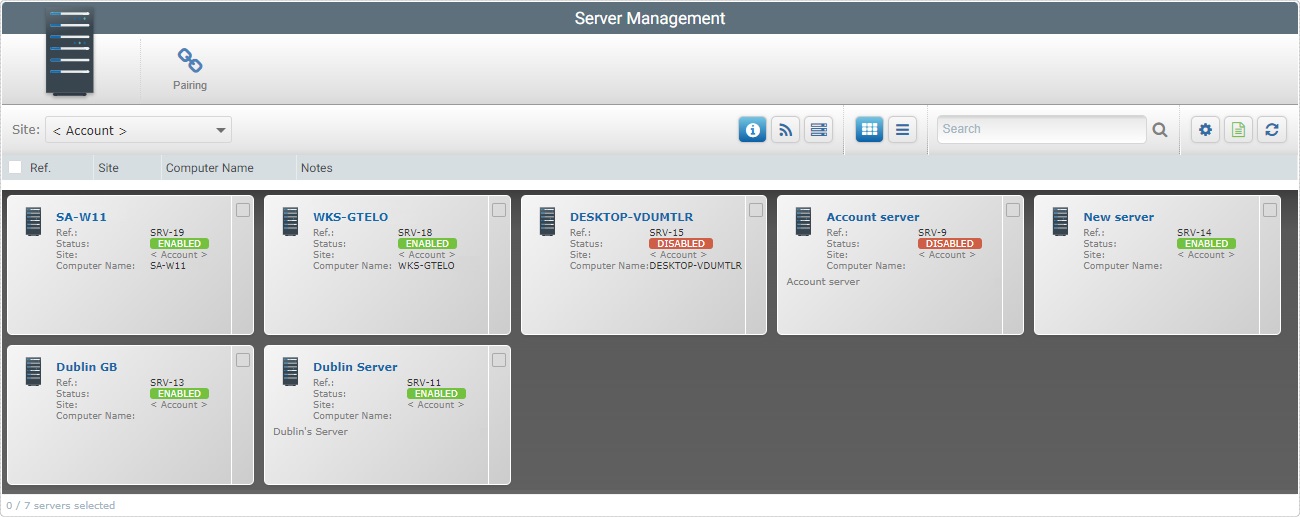The image size is (1300, 517).
Task: Open the Dublin Server title link
Action: pos(355,367)
